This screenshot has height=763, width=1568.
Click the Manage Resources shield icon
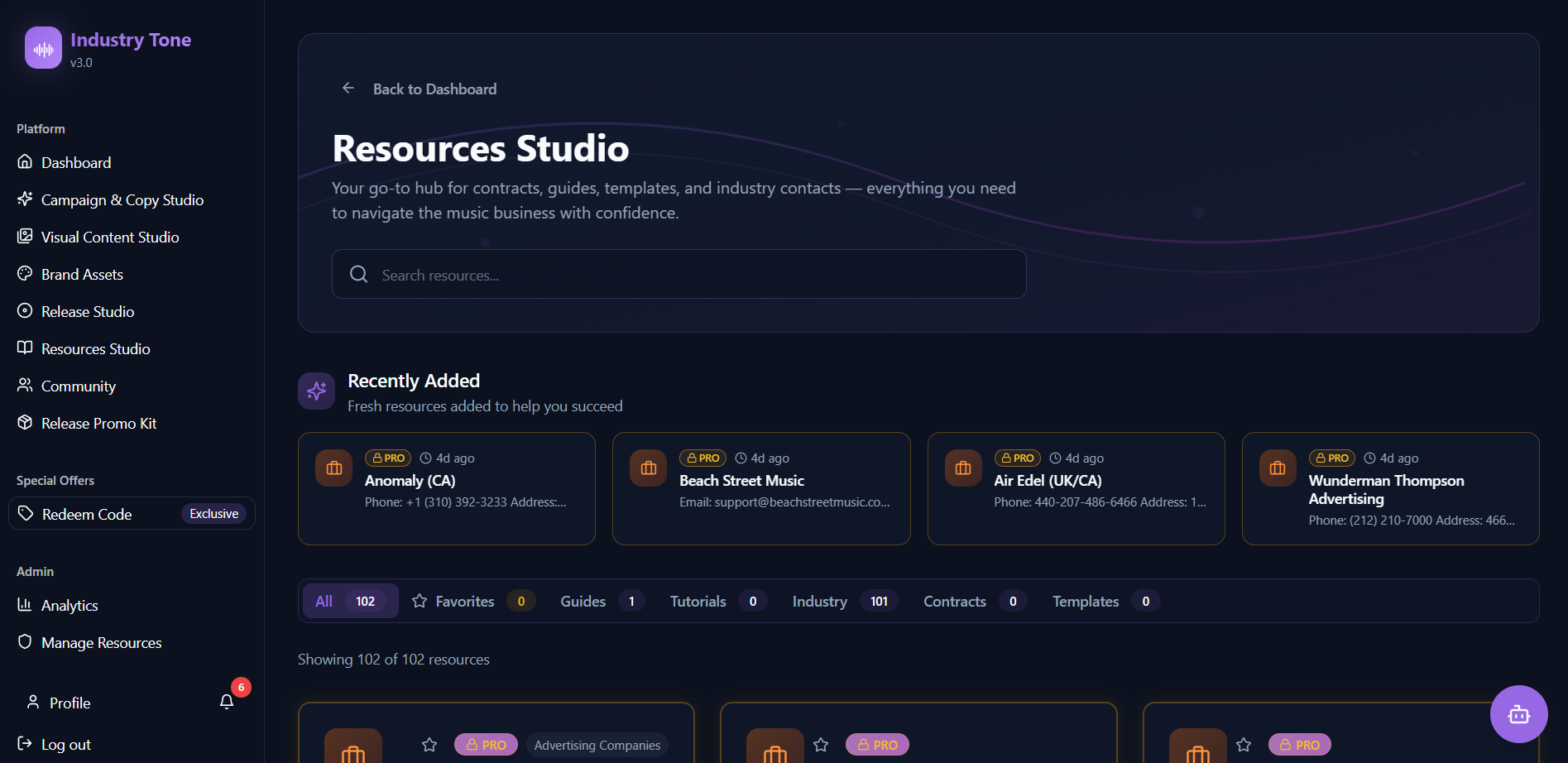[25, 642]
